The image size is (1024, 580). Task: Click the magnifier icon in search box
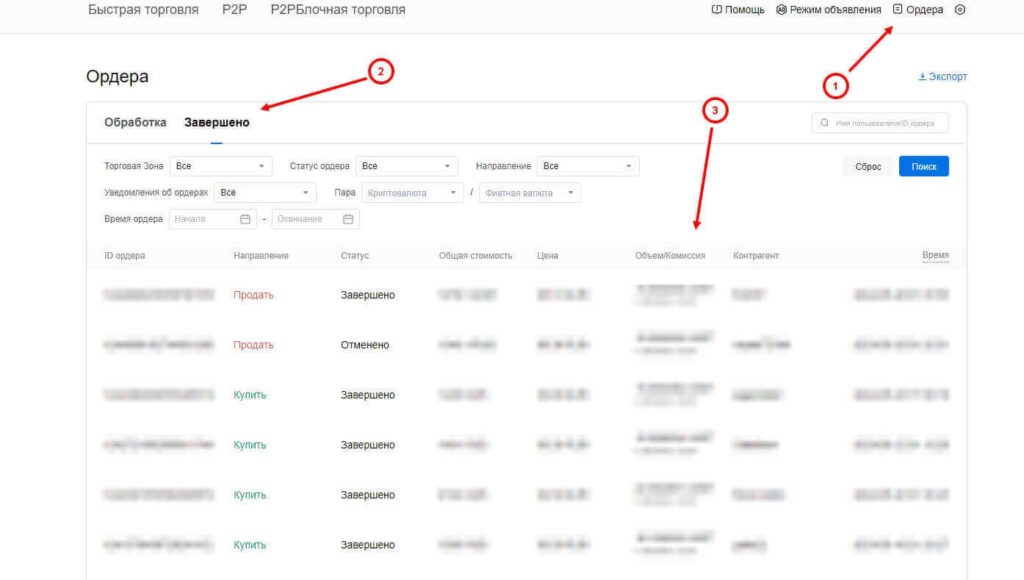coord(825,123)
